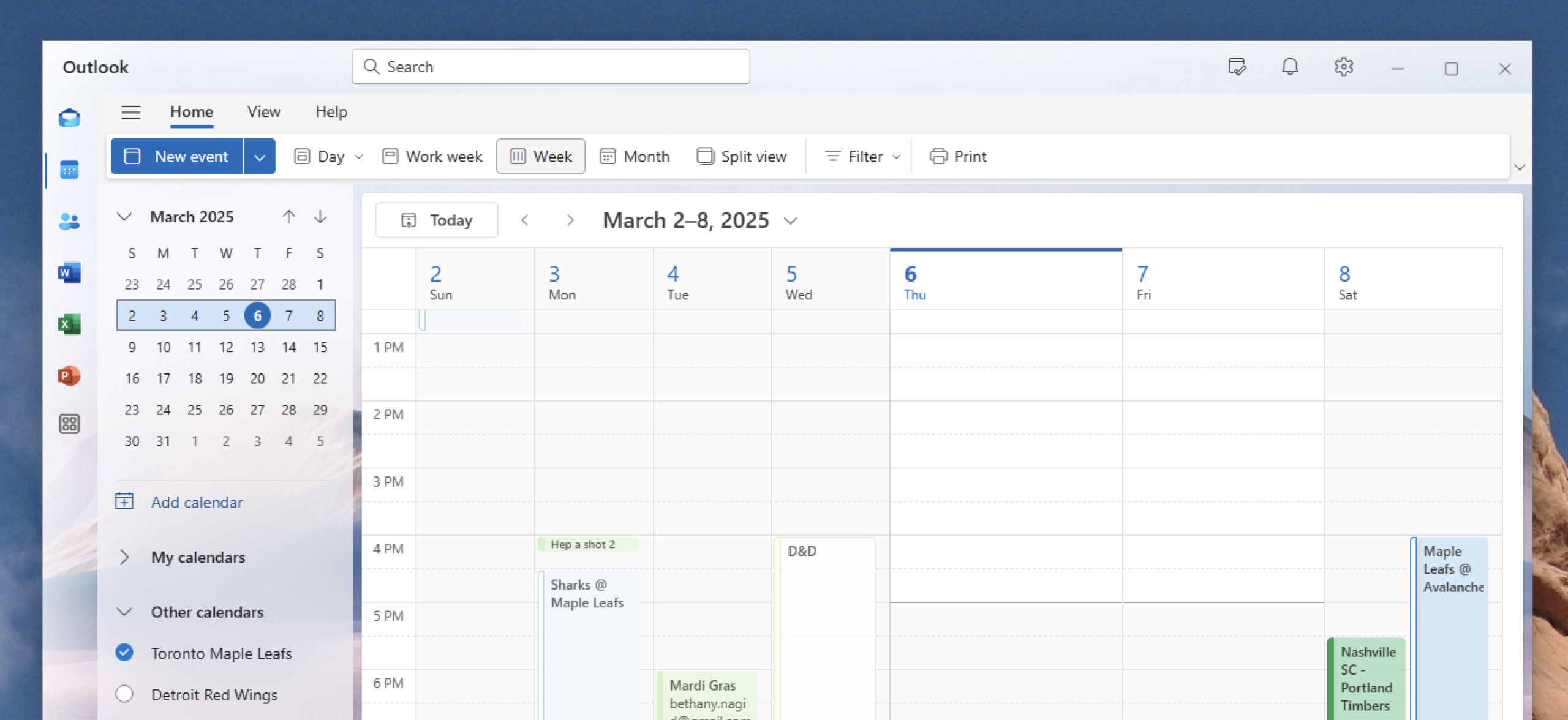Viewport: 1568px width, 720px height.
Task: Open Outlook settings gear
Action: (1343, 67)
